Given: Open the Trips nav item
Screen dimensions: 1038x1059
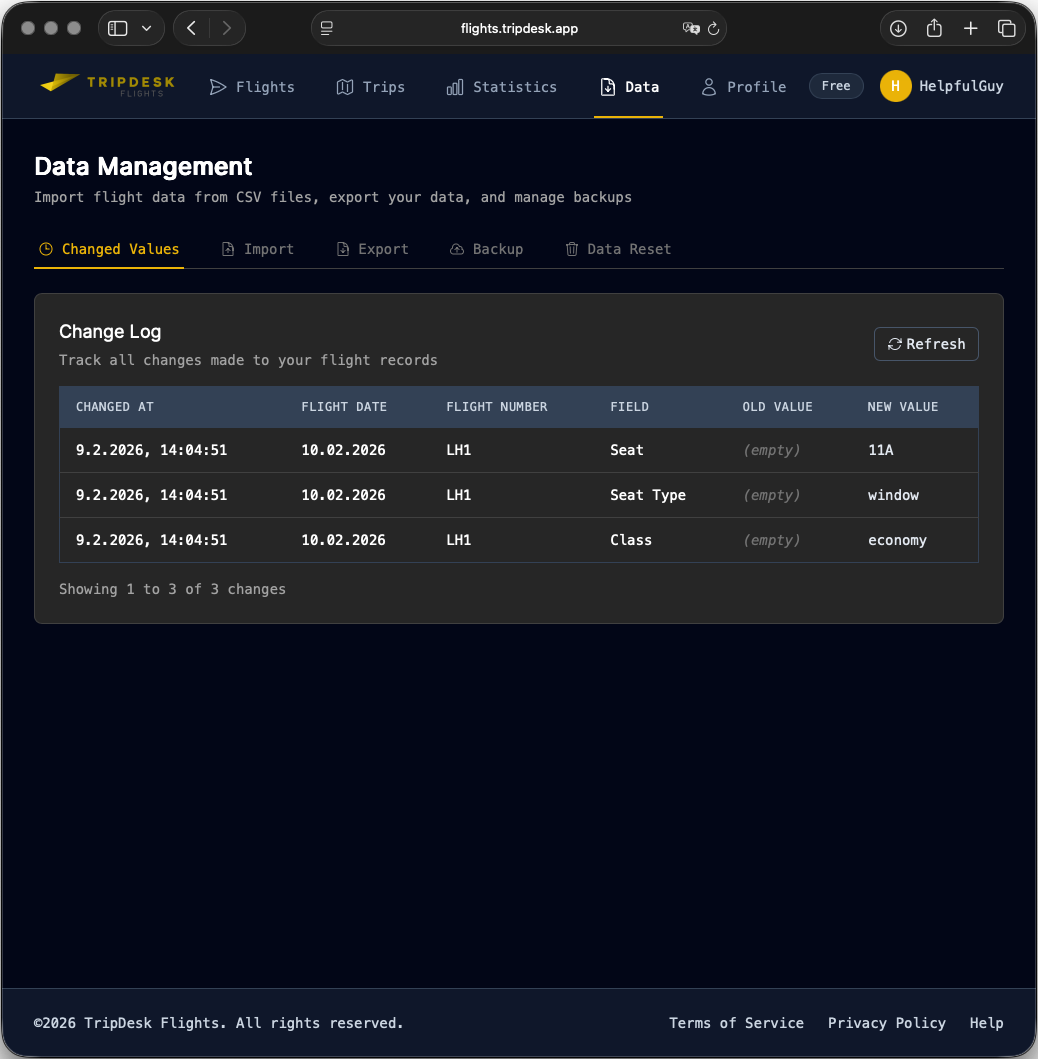Looking at the screenshot, I should pos(371,87).
